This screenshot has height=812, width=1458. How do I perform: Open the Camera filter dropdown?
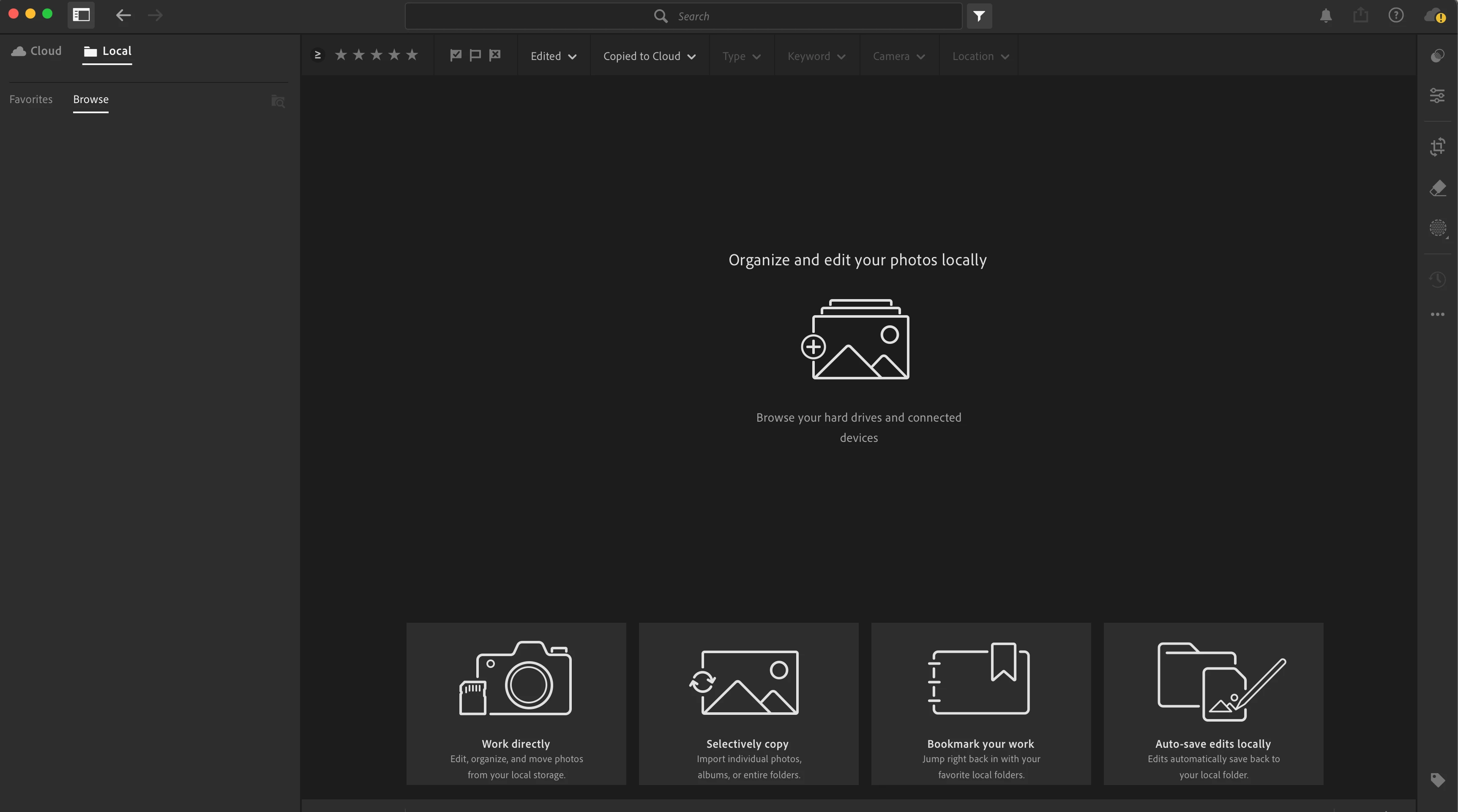[x=898, y=56]
